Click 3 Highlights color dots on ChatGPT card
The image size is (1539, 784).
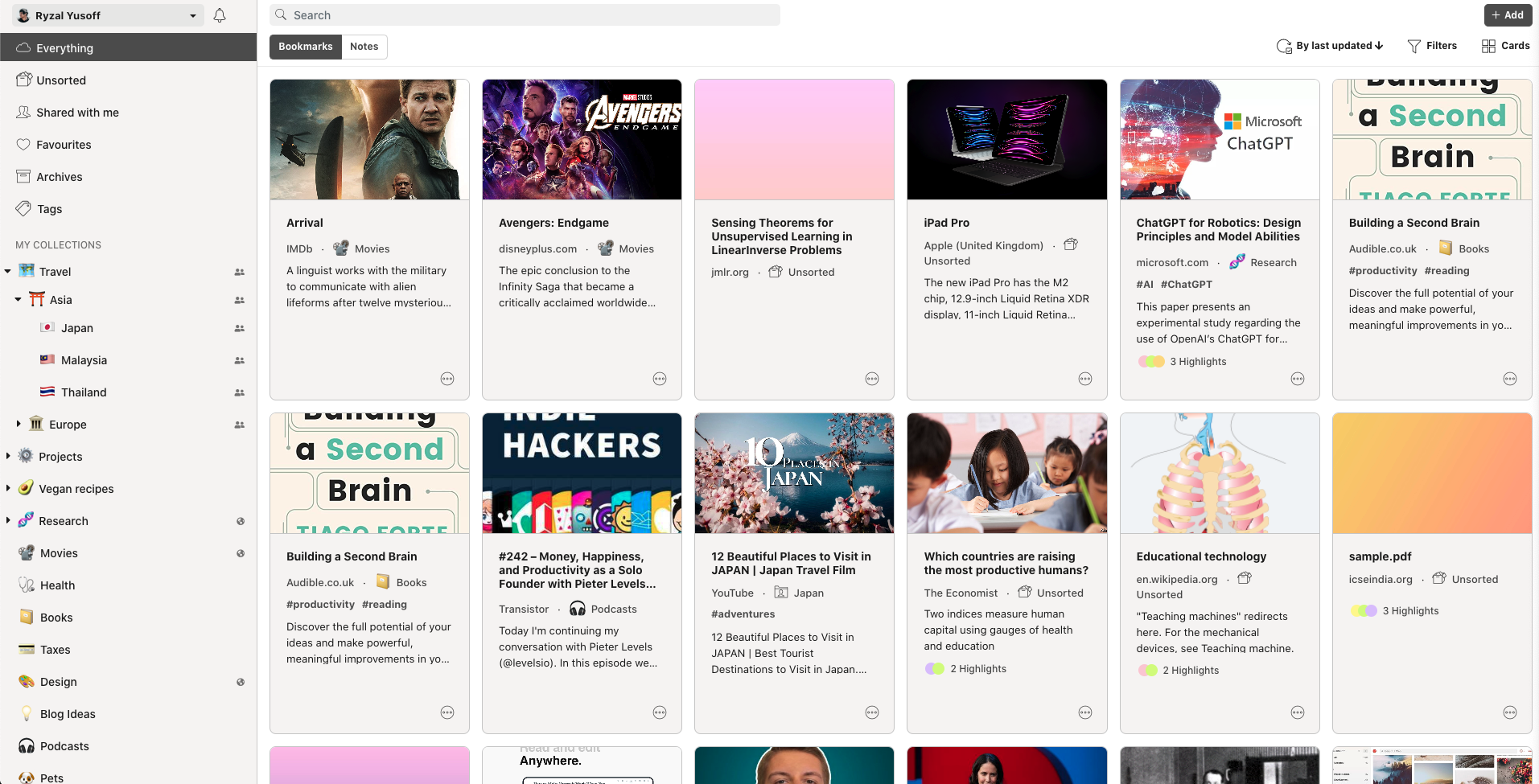click(1151, 362)
